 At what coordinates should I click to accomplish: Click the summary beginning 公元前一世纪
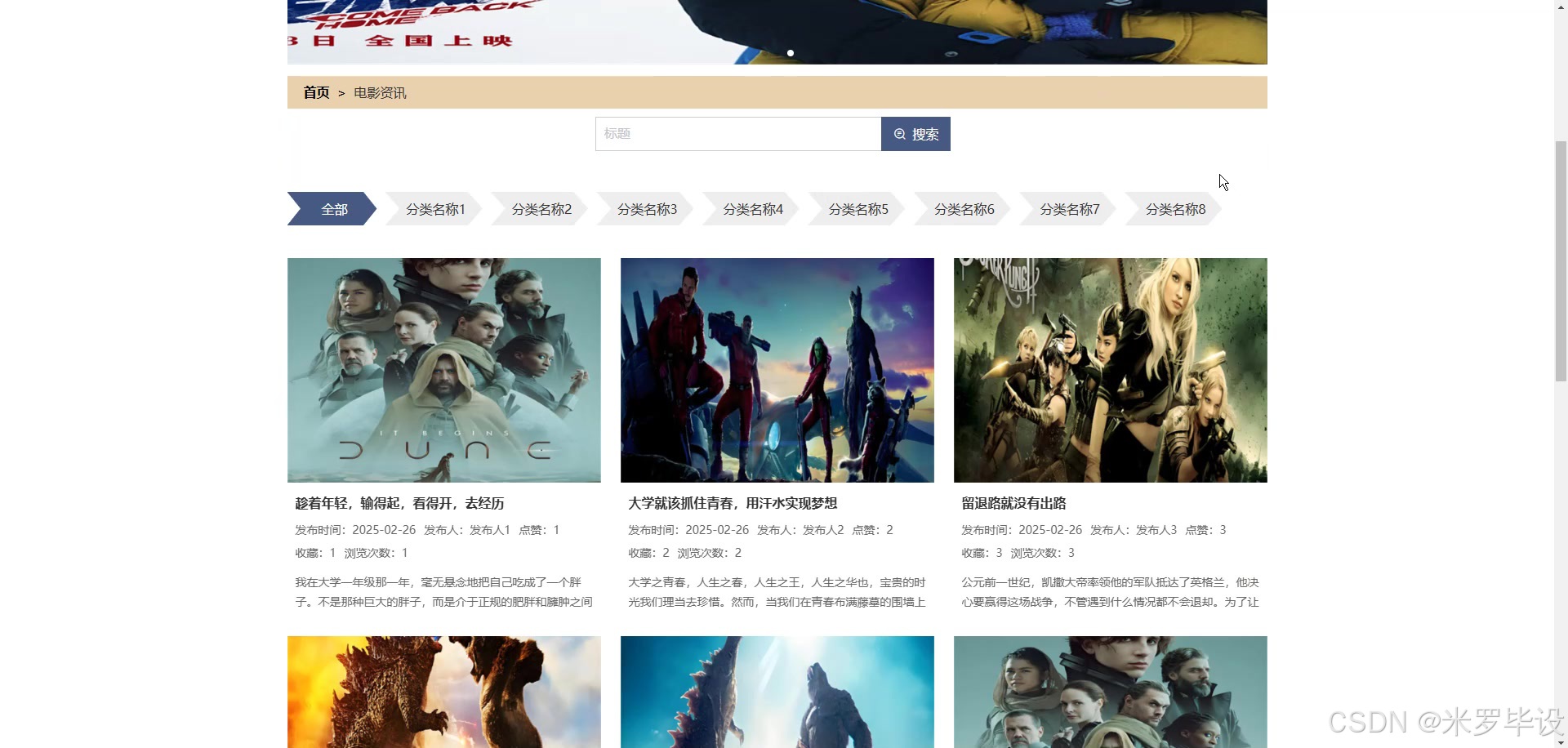pos(1111,592)
